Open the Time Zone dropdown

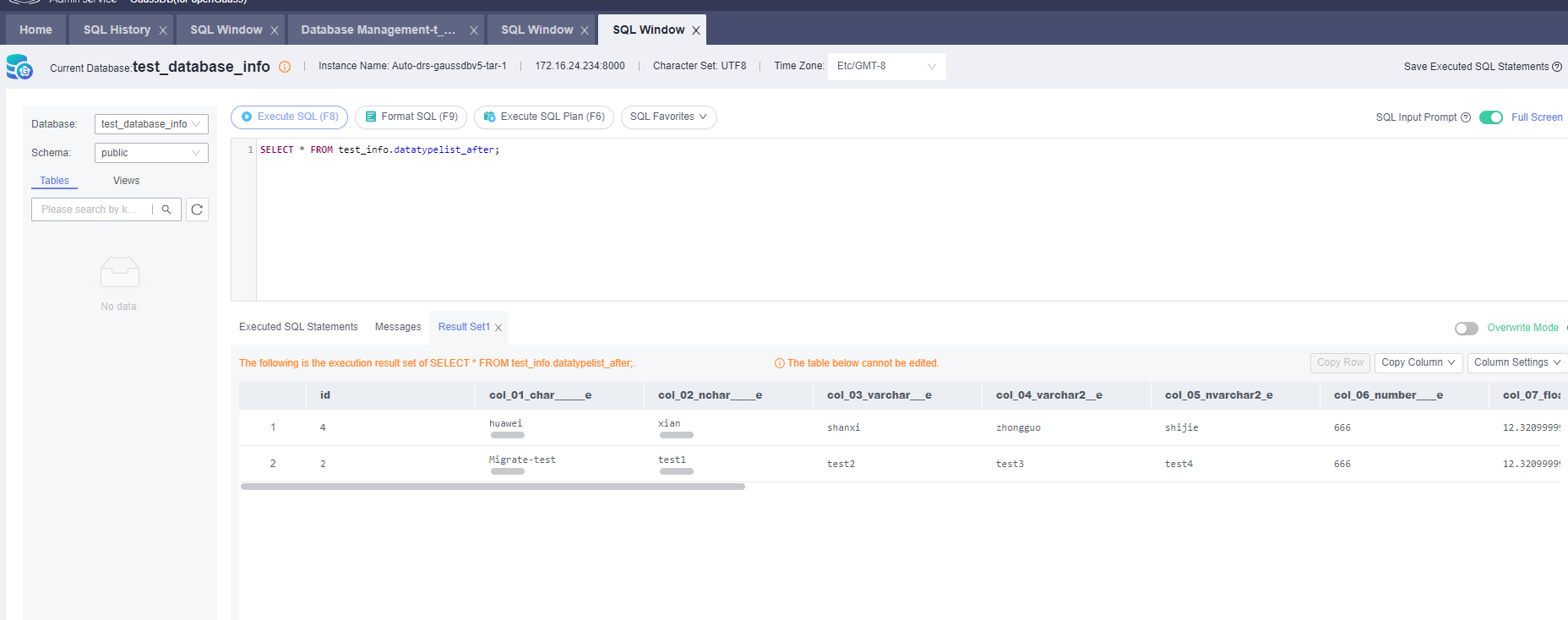click(x=887, y=66)
